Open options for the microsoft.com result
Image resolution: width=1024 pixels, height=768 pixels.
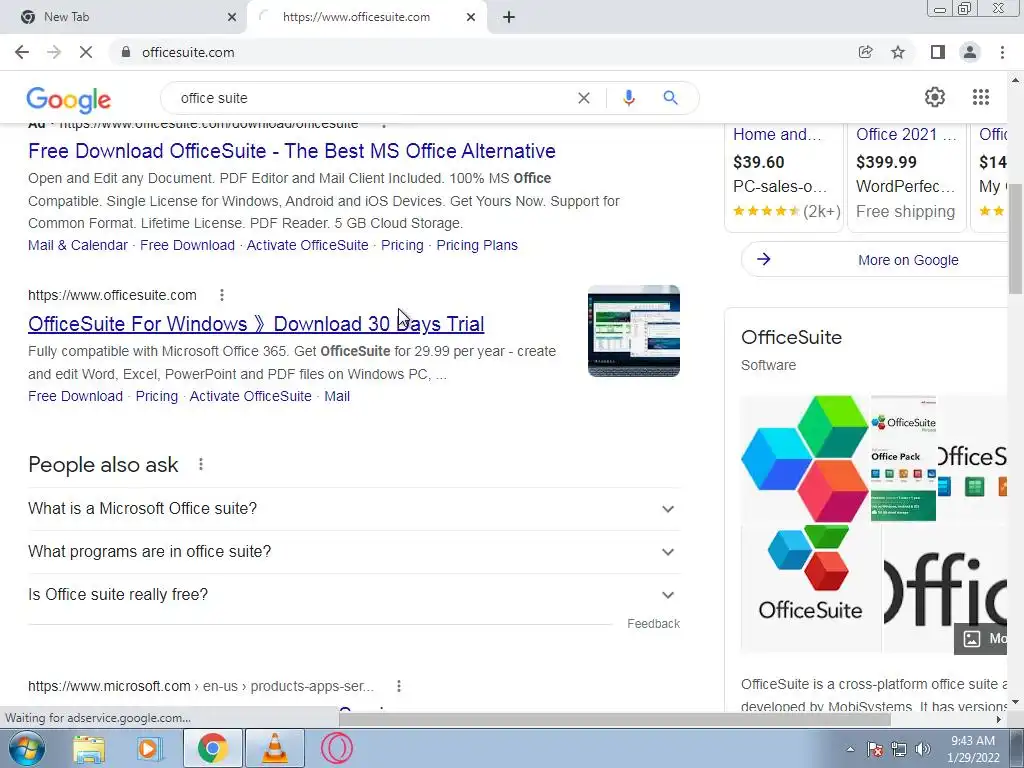(x=398, y=686)
